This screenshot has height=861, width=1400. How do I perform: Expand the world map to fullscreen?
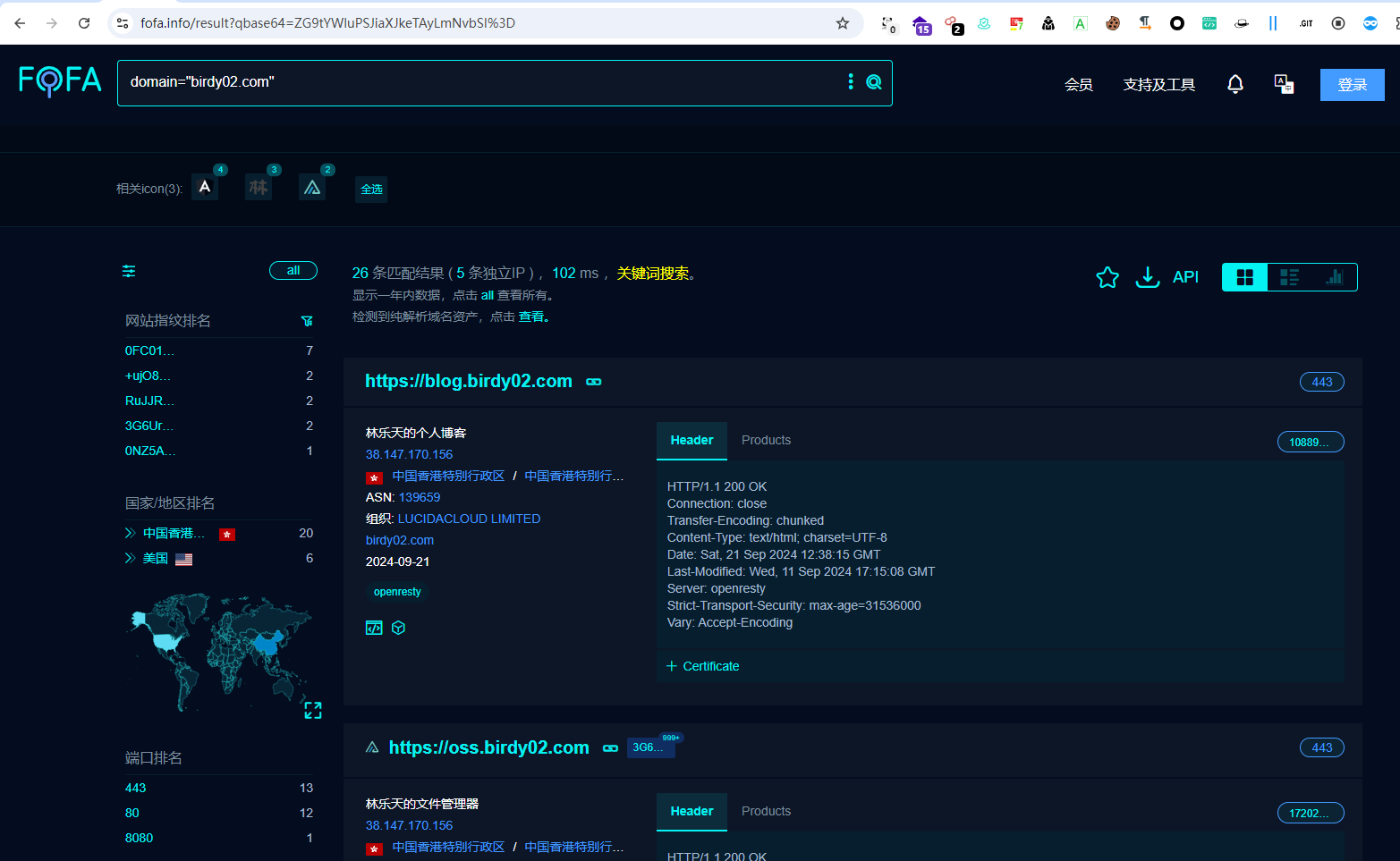(312, 710)
